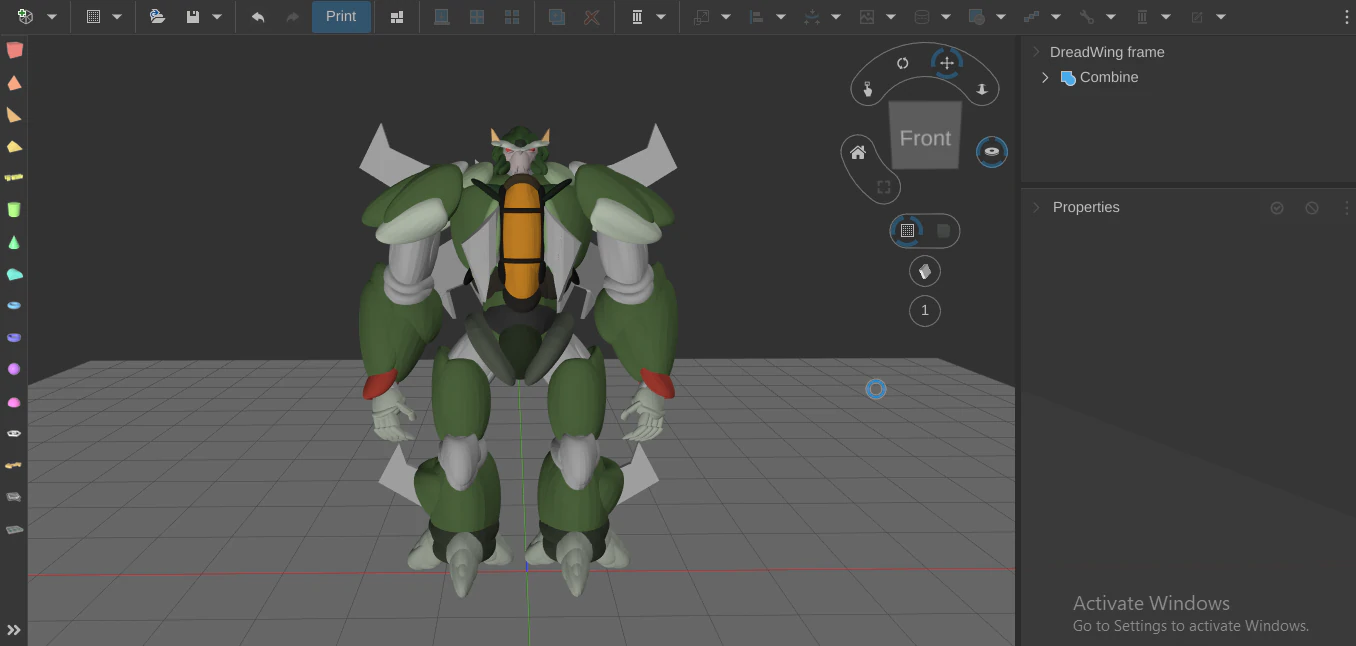Click the blocked circle icon in Properties header
This screenshot has width=1356, height=646.
tap(1312, 208)
